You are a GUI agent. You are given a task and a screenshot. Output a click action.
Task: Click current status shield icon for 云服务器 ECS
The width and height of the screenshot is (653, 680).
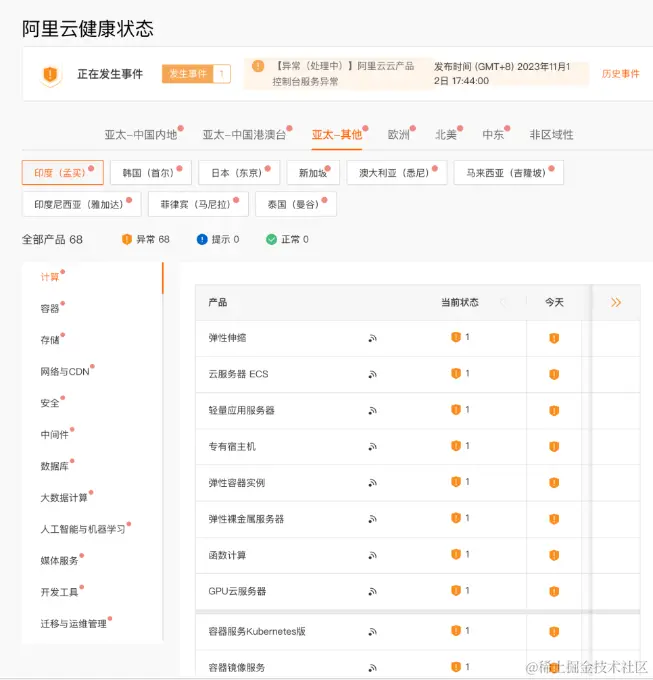coord(456,373)
